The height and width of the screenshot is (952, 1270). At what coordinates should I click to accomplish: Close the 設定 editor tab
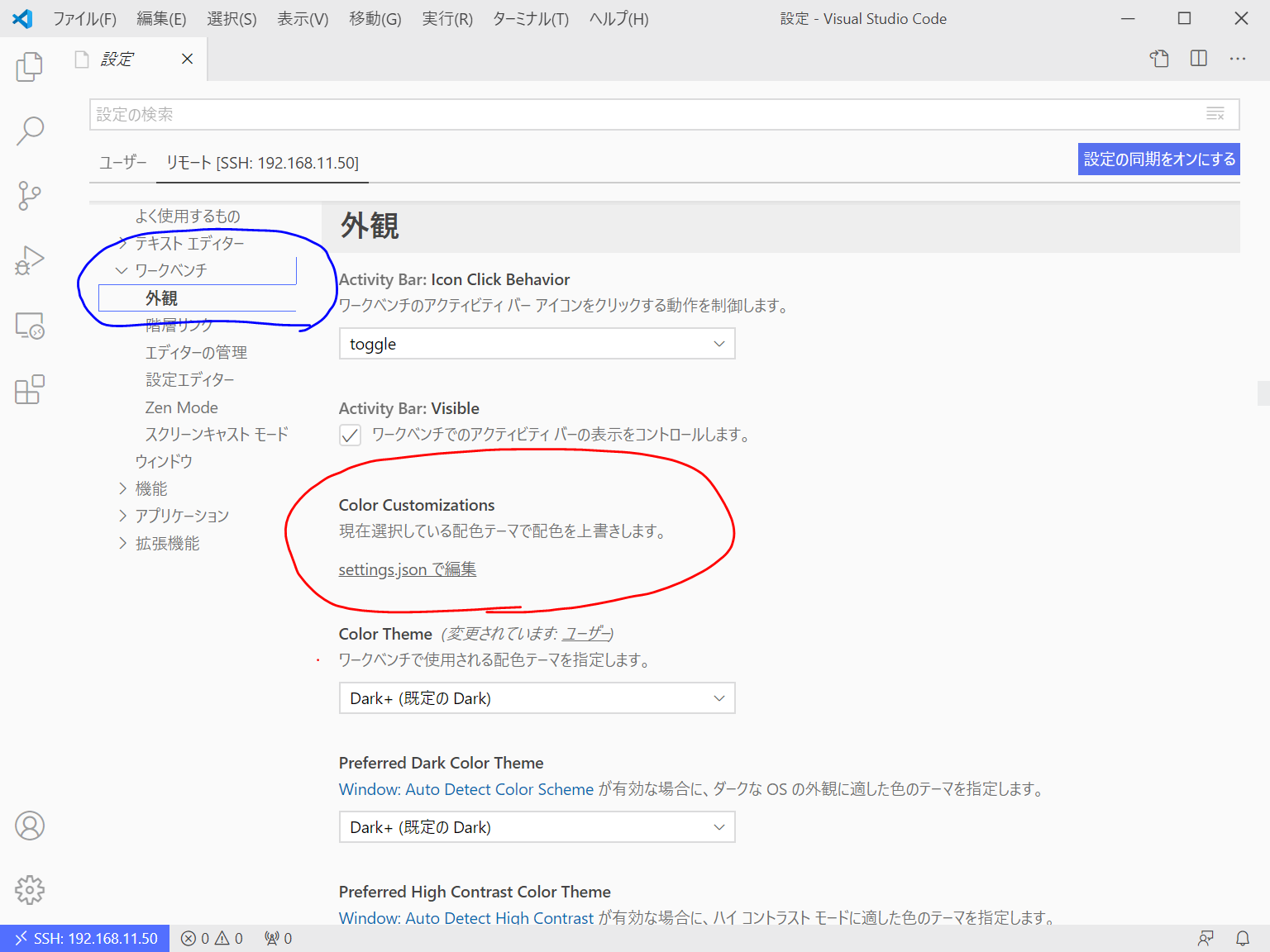click(188, 59)
